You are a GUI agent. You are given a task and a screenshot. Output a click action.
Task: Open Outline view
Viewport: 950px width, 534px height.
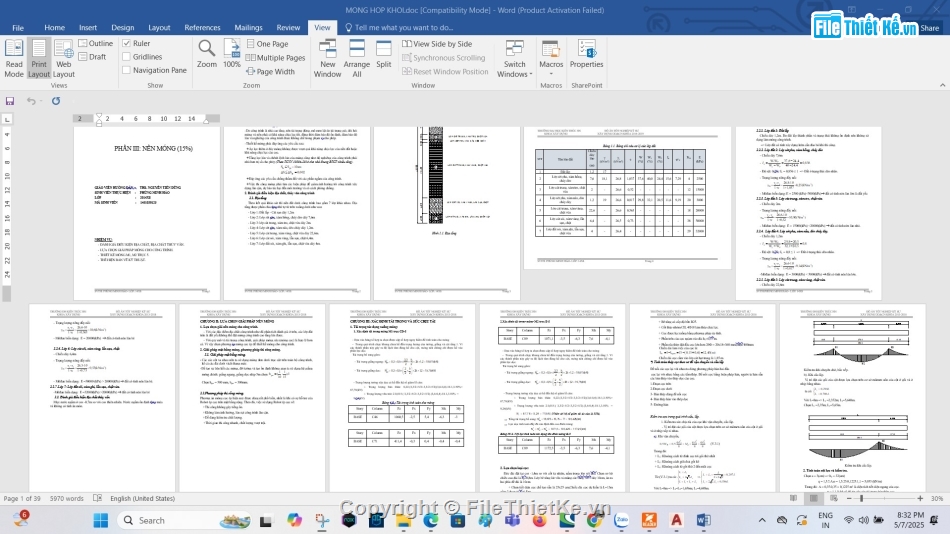point(96,43)
